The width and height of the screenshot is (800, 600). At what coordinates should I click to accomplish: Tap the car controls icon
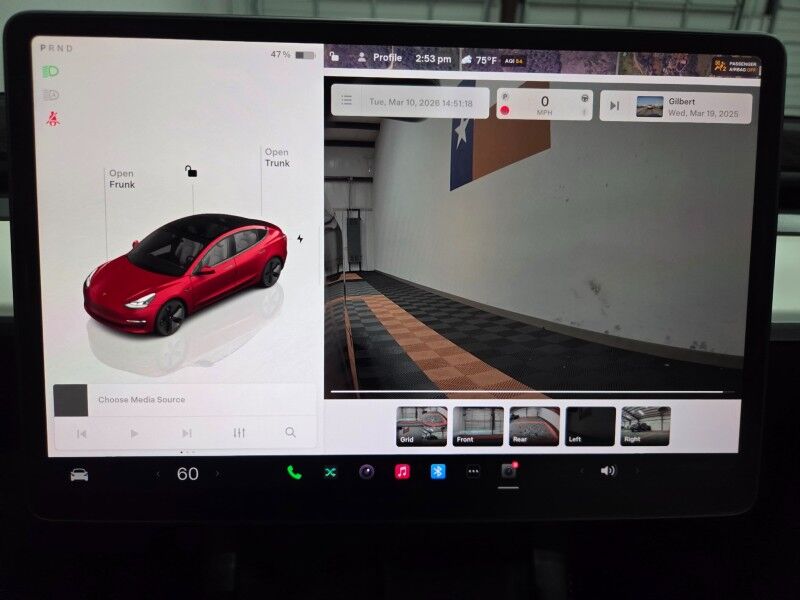pyautogui.click(x=79, y=474)
